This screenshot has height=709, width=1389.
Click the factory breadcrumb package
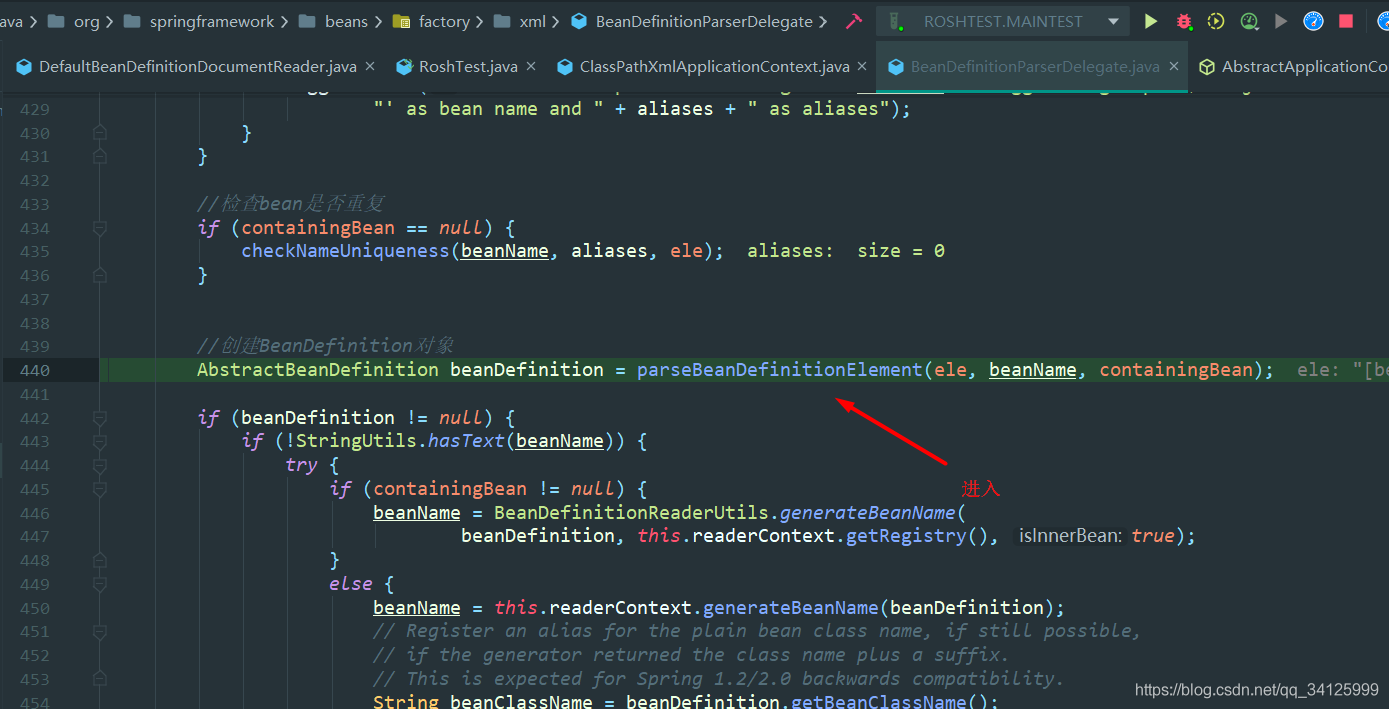point(431,21)
